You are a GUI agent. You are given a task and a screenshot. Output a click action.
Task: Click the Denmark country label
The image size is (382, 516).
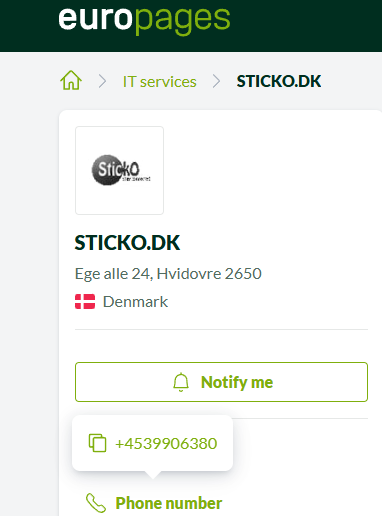pyautogui.click(x=135, y=302)
